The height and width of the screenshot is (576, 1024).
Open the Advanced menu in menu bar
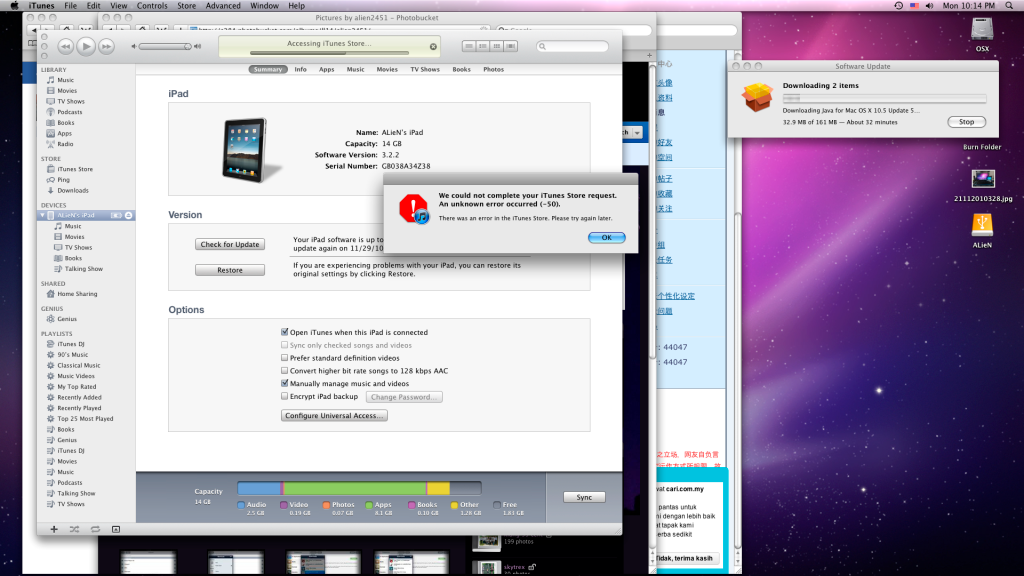pyautogui.click(x=223, y=6)
